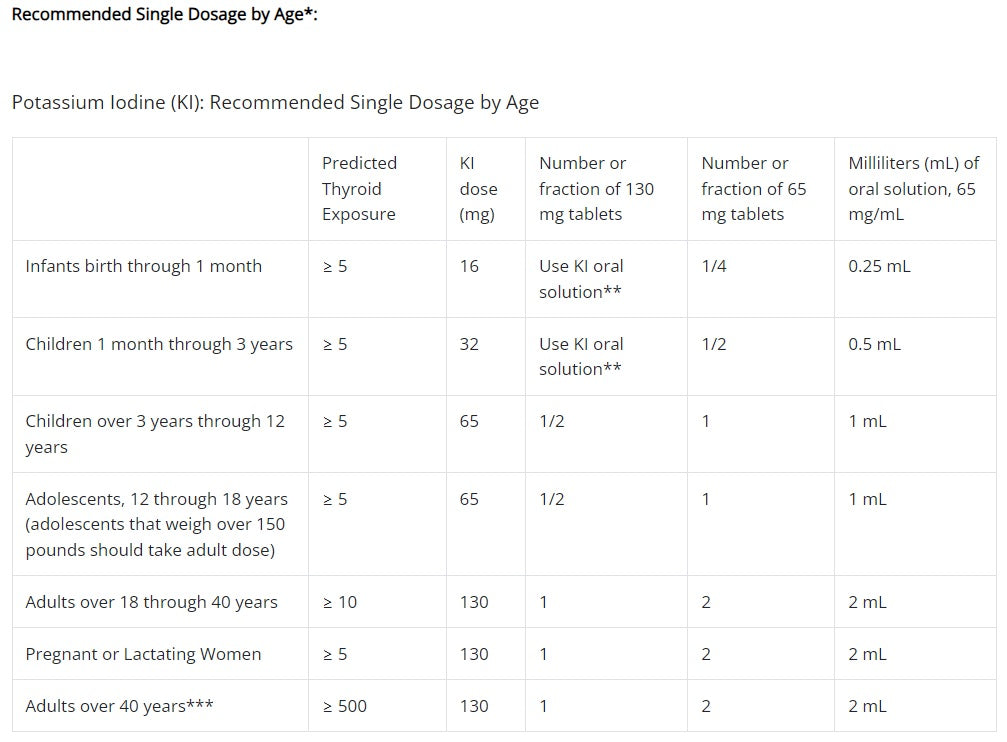Click the 'Potassium Iodine (KI)' table title
This screenshot has height=742, width=1007.
[275, 102]
